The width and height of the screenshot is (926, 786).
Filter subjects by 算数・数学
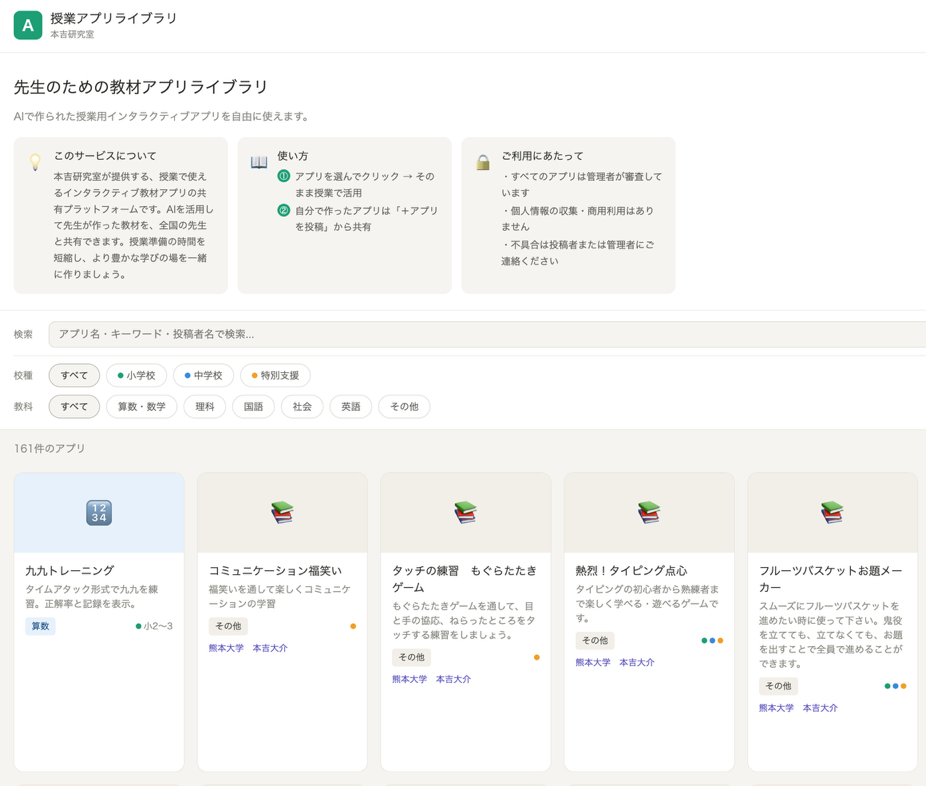(x=142, y=406)
